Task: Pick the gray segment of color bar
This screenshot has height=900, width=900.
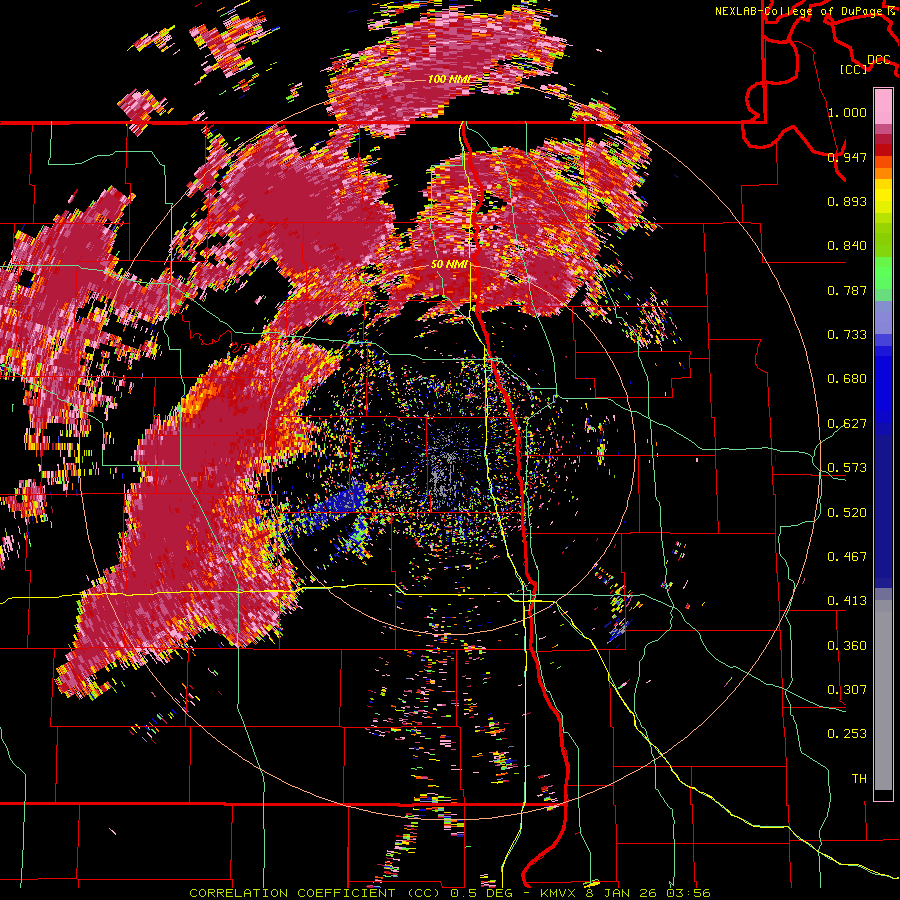Action: coord(883,695)
